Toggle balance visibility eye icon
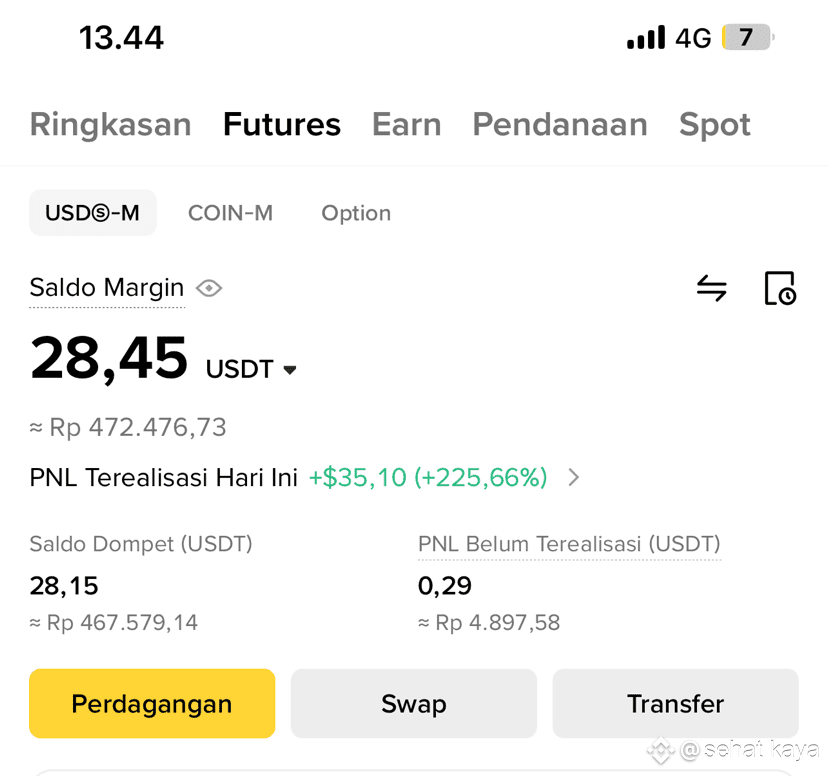The height and width of the screenshot is (776, 828). click(209, 288)
